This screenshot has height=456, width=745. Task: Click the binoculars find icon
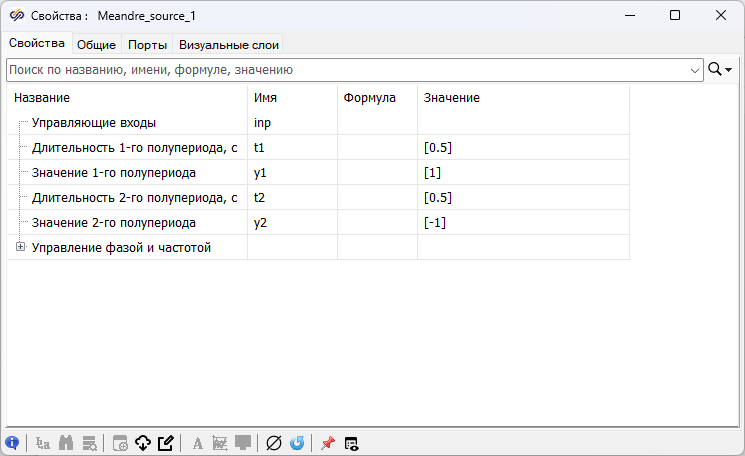click(x=67, y=443)
